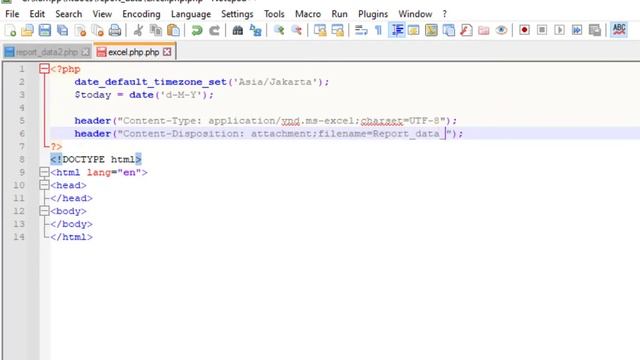Click the <!DOCTYPE html> line
Screen dimensions: 640x360
tap(96, 159)
